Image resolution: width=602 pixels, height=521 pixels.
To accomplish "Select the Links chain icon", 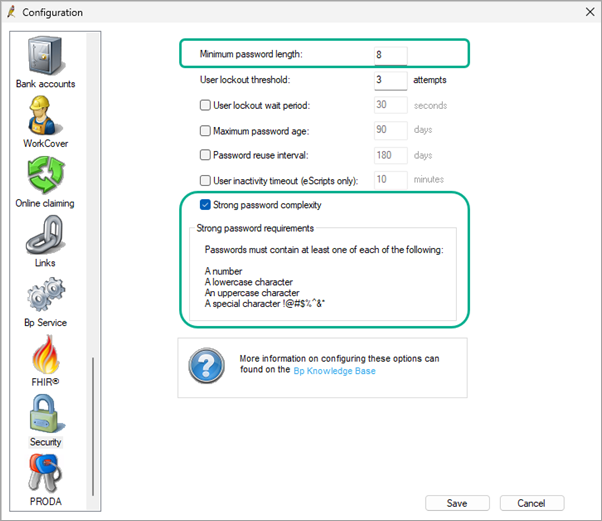I will pos(45,235).
